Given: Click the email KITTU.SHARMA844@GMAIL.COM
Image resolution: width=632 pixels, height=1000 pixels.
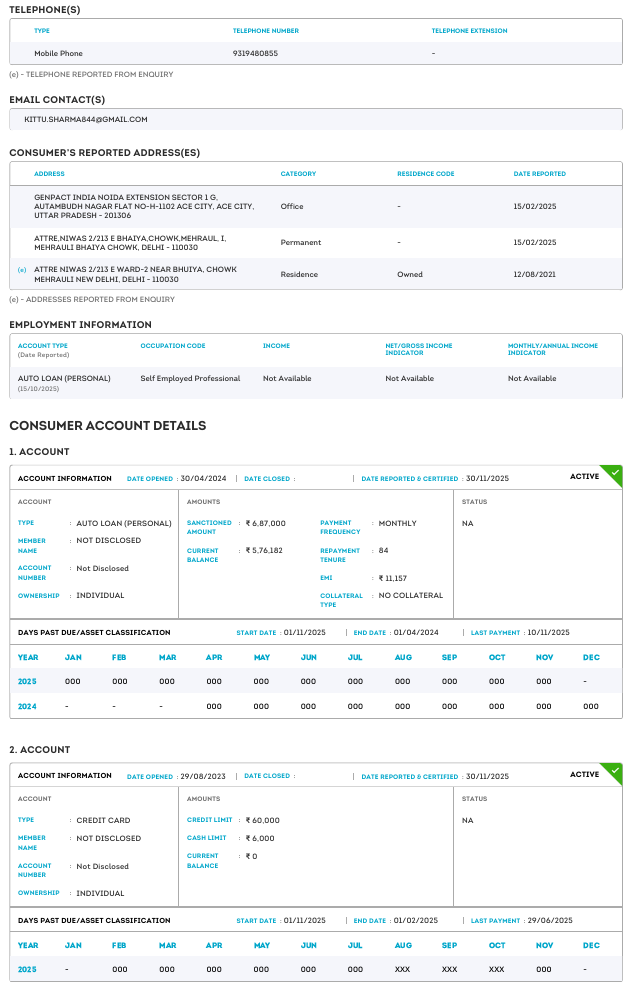Looking at the screenshot, I should click(x=86, y=119).
